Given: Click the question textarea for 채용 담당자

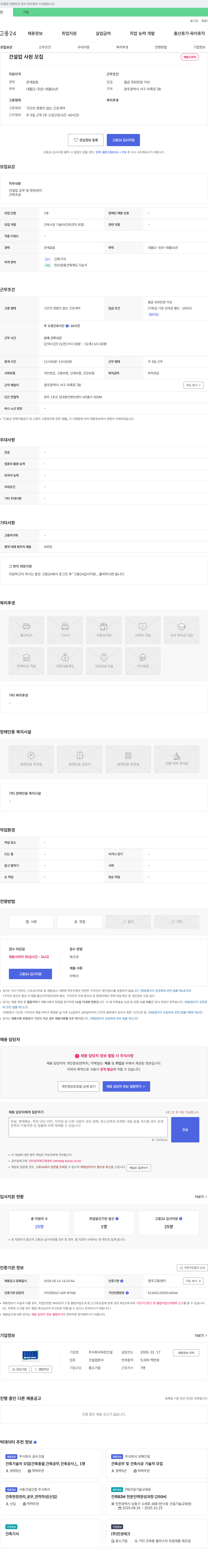Looking at the screenshot, I should pos(88,1127).
